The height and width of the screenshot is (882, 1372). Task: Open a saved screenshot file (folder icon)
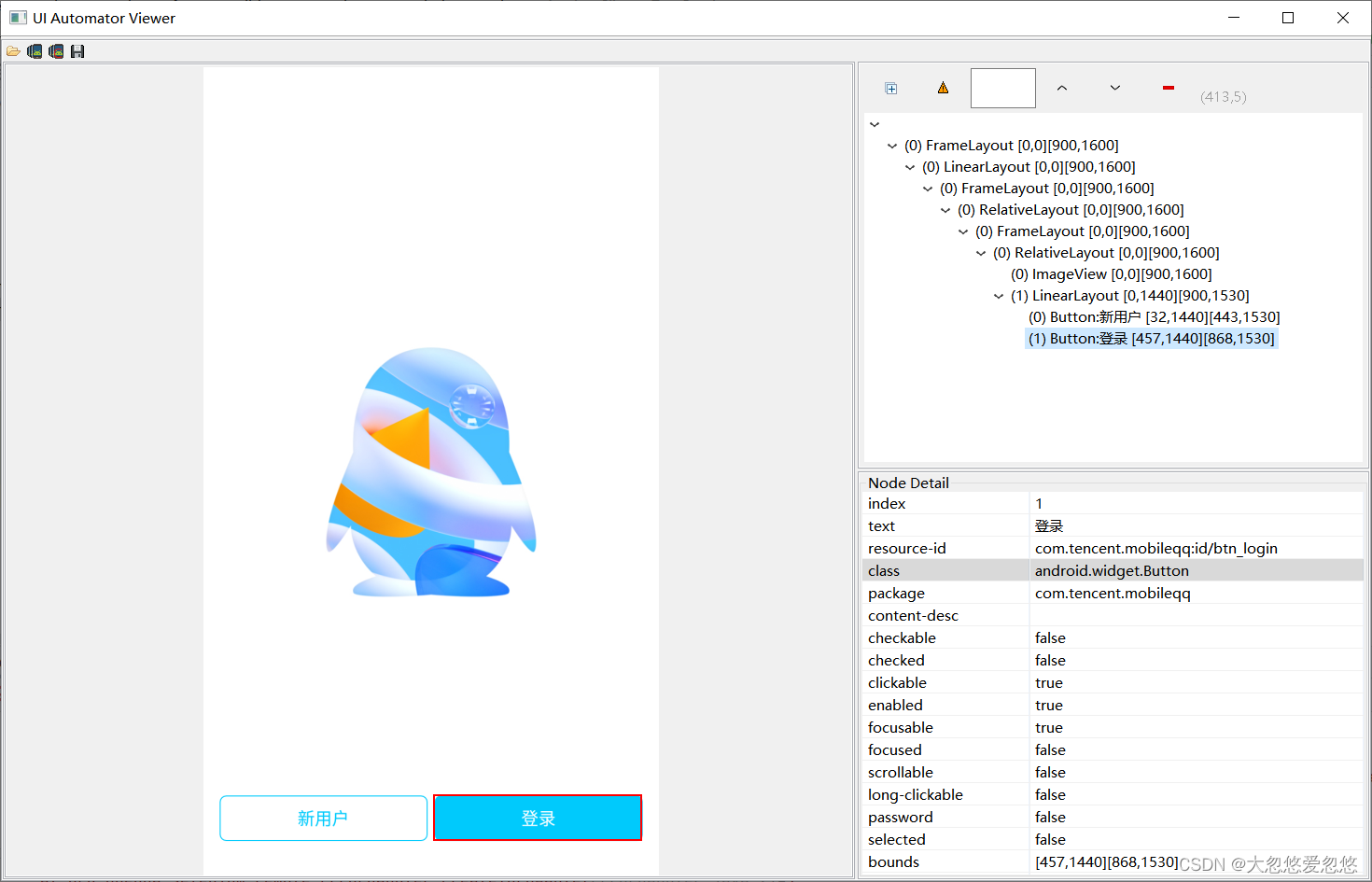coord(13,51)
